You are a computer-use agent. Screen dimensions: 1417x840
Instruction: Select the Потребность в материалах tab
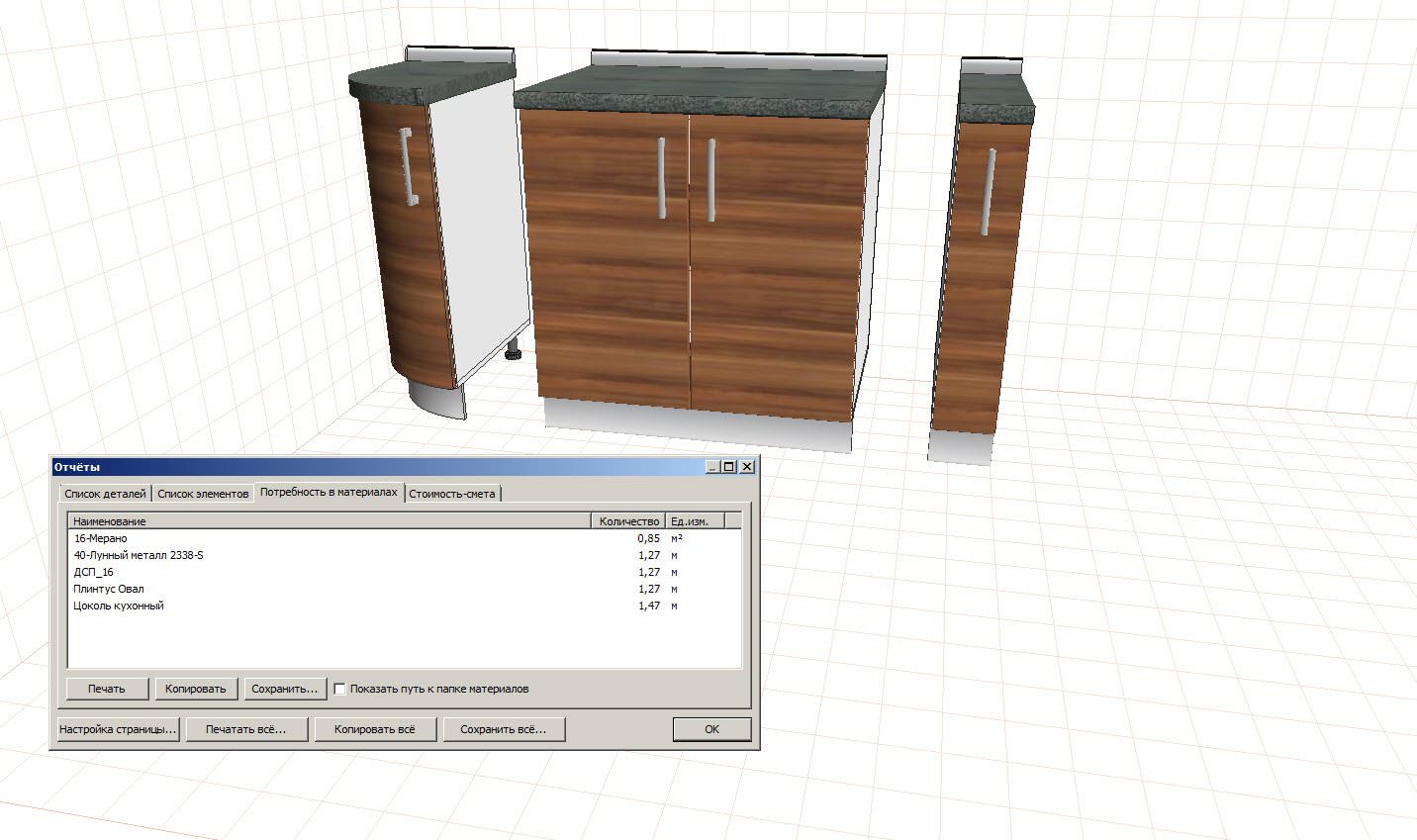(x=329, y=492)
